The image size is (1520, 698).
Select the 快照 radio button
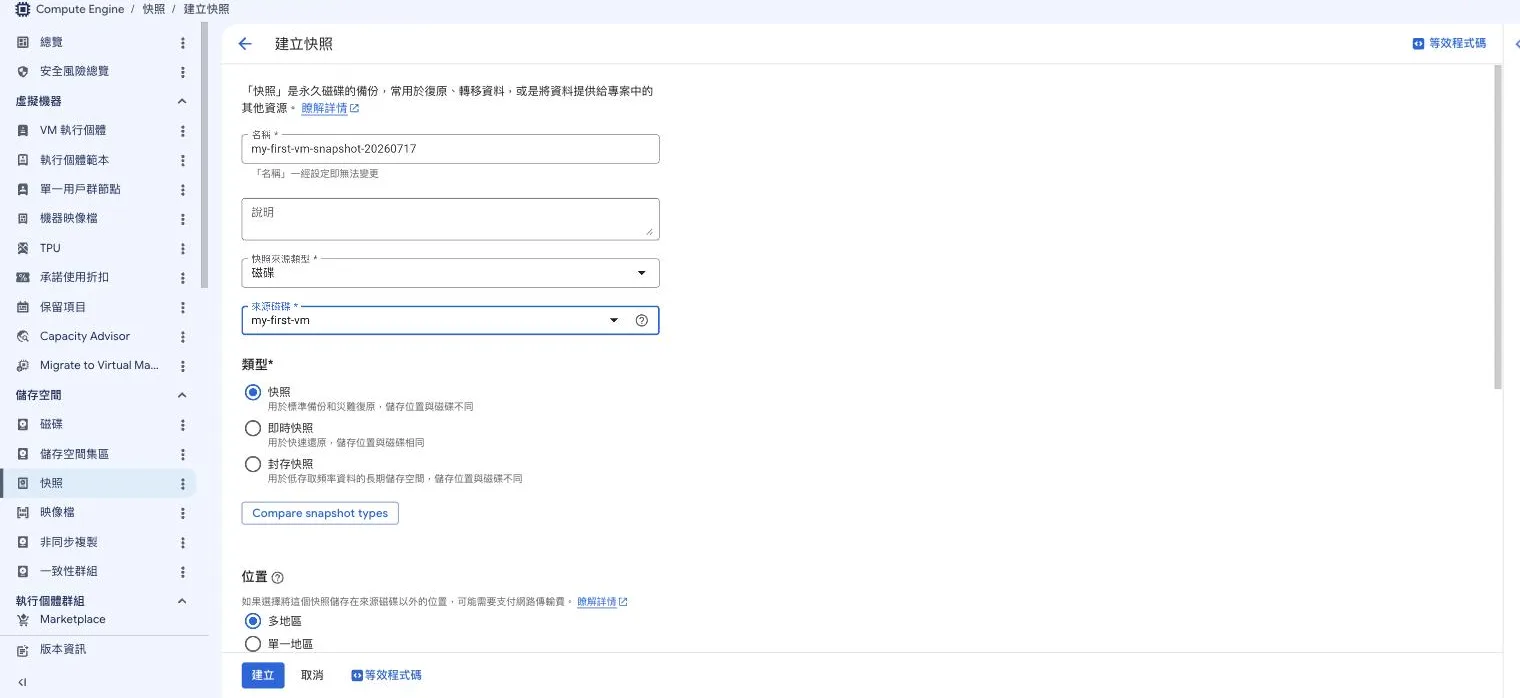tap(253, 392)
